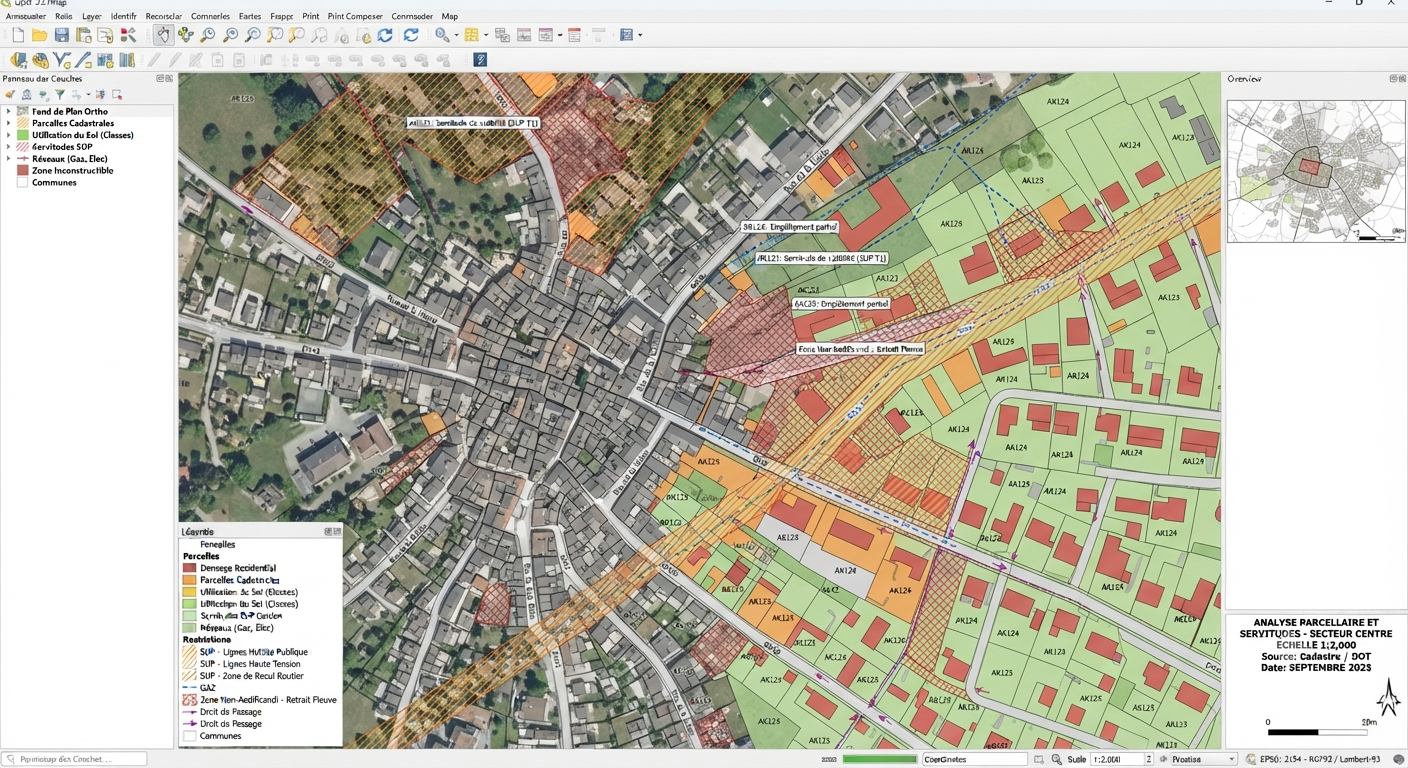Image resolution: width=1408 pixels, height=768 pixels.
Task: Click the messages speech bubble icon in the status bar
Action: (1398, 759)
